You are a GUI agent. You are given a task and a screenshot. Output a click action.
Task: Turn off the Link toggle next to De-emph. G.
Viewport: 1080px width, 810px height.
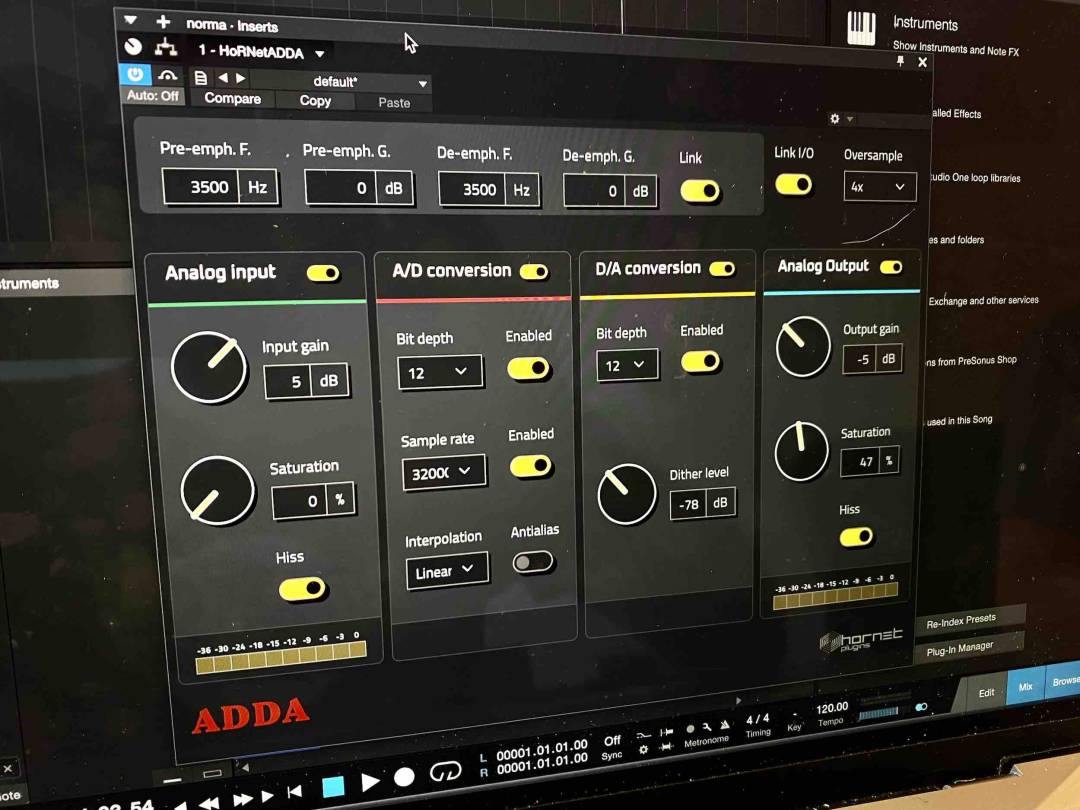tap(698, 190)
